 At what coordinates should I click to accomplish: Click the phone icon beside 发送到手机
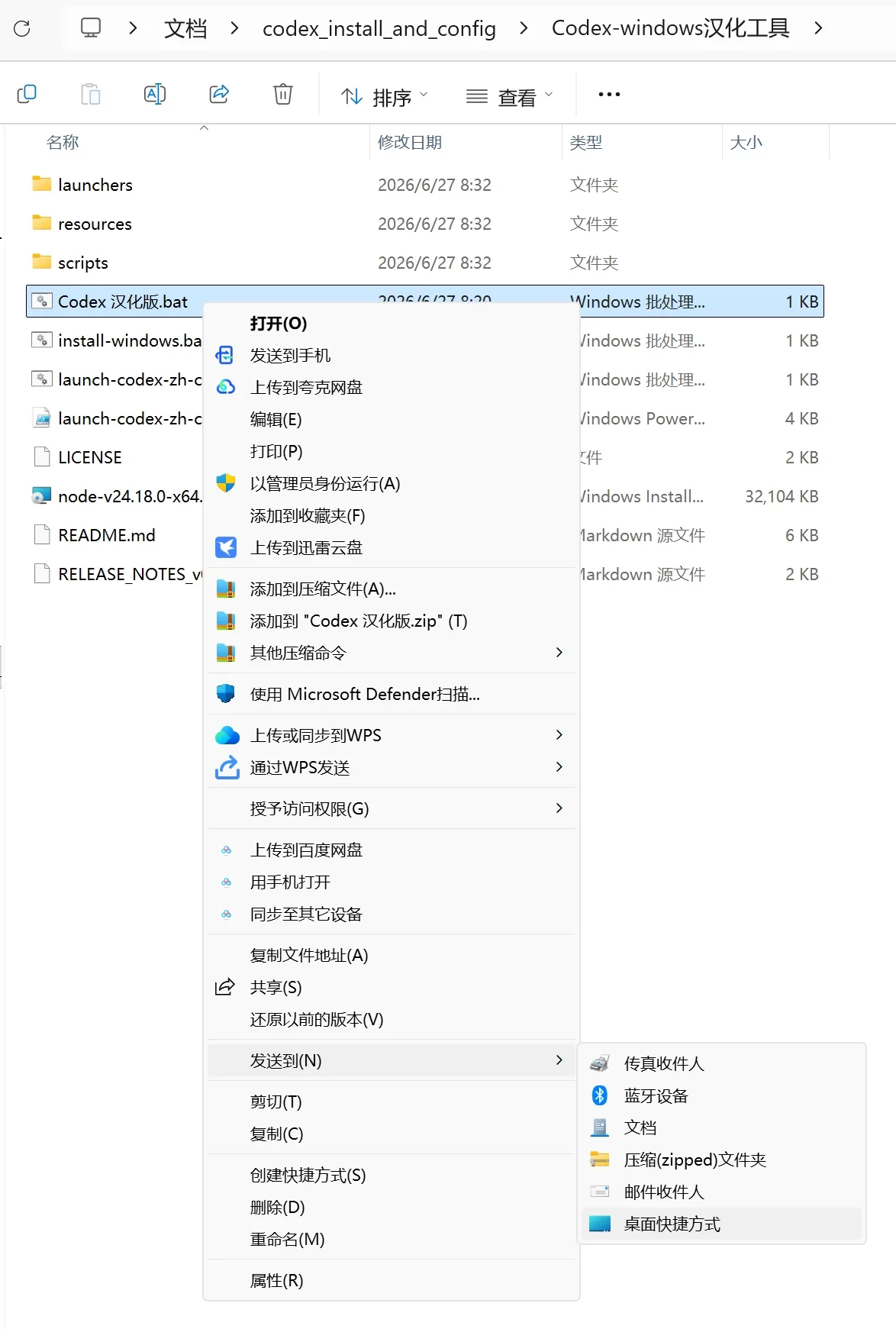225,355
